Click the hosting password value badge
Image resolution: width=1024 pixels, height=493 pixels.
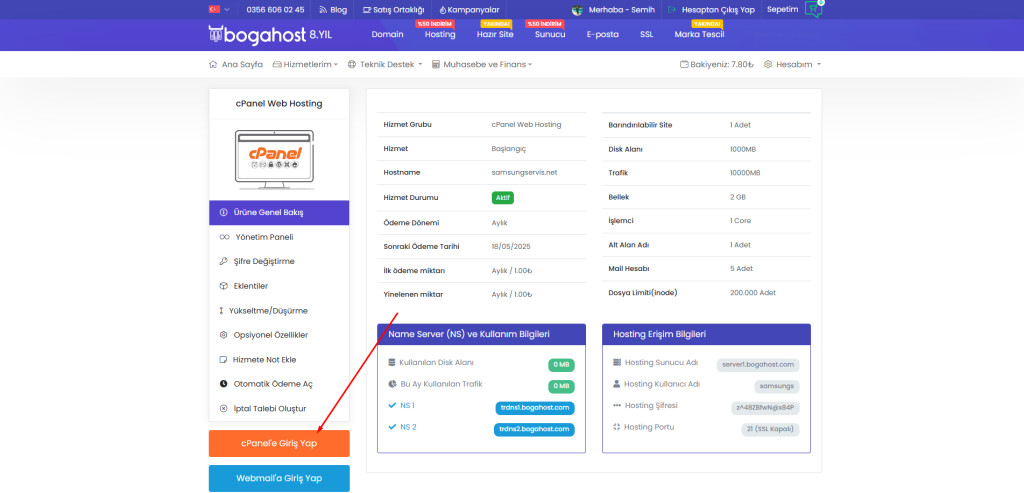tap(765, 408)
